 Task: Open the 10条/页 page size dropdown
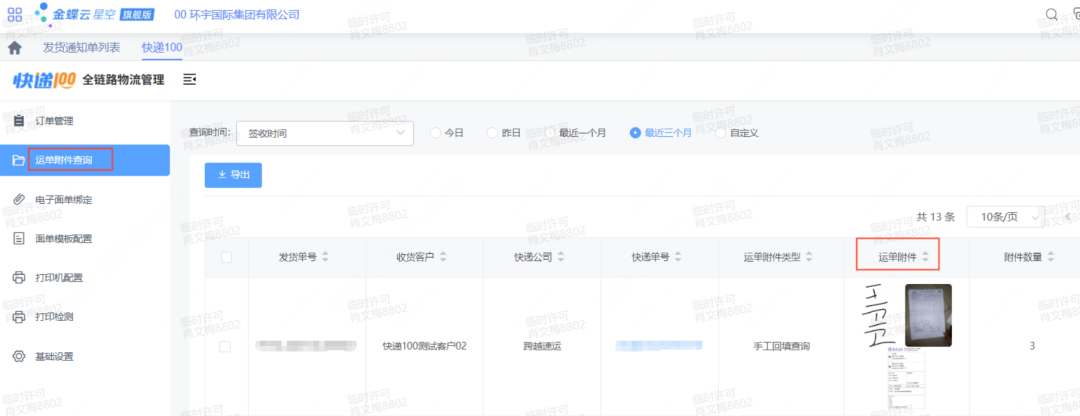coord(1006,217)
